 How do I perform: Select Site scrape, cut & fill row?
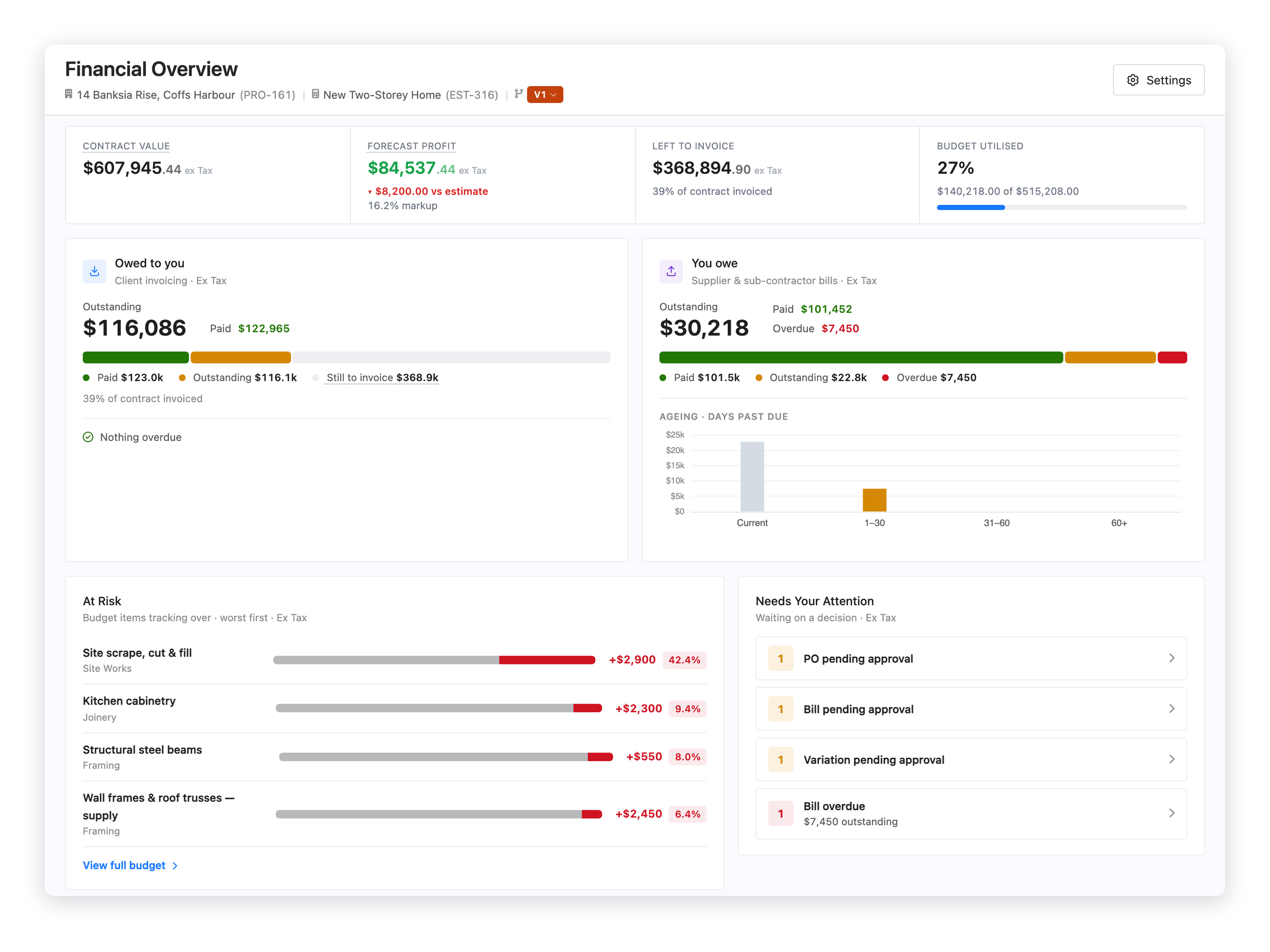(394, 660)
